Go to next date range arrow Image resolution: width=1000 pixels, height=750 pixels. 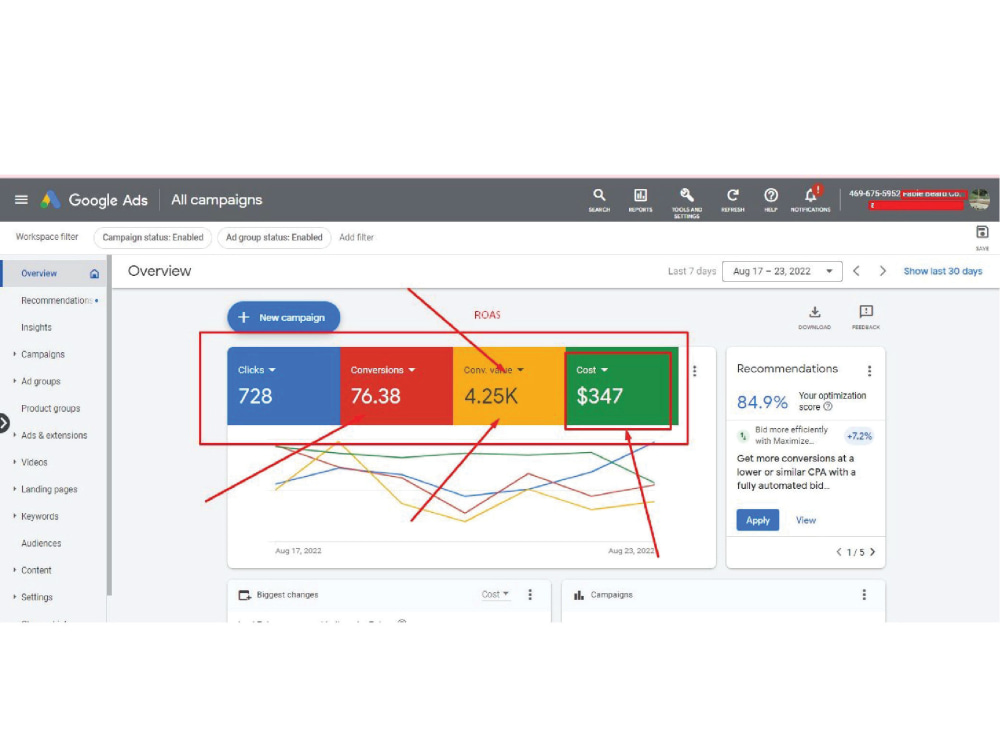(x=883, y=271)
